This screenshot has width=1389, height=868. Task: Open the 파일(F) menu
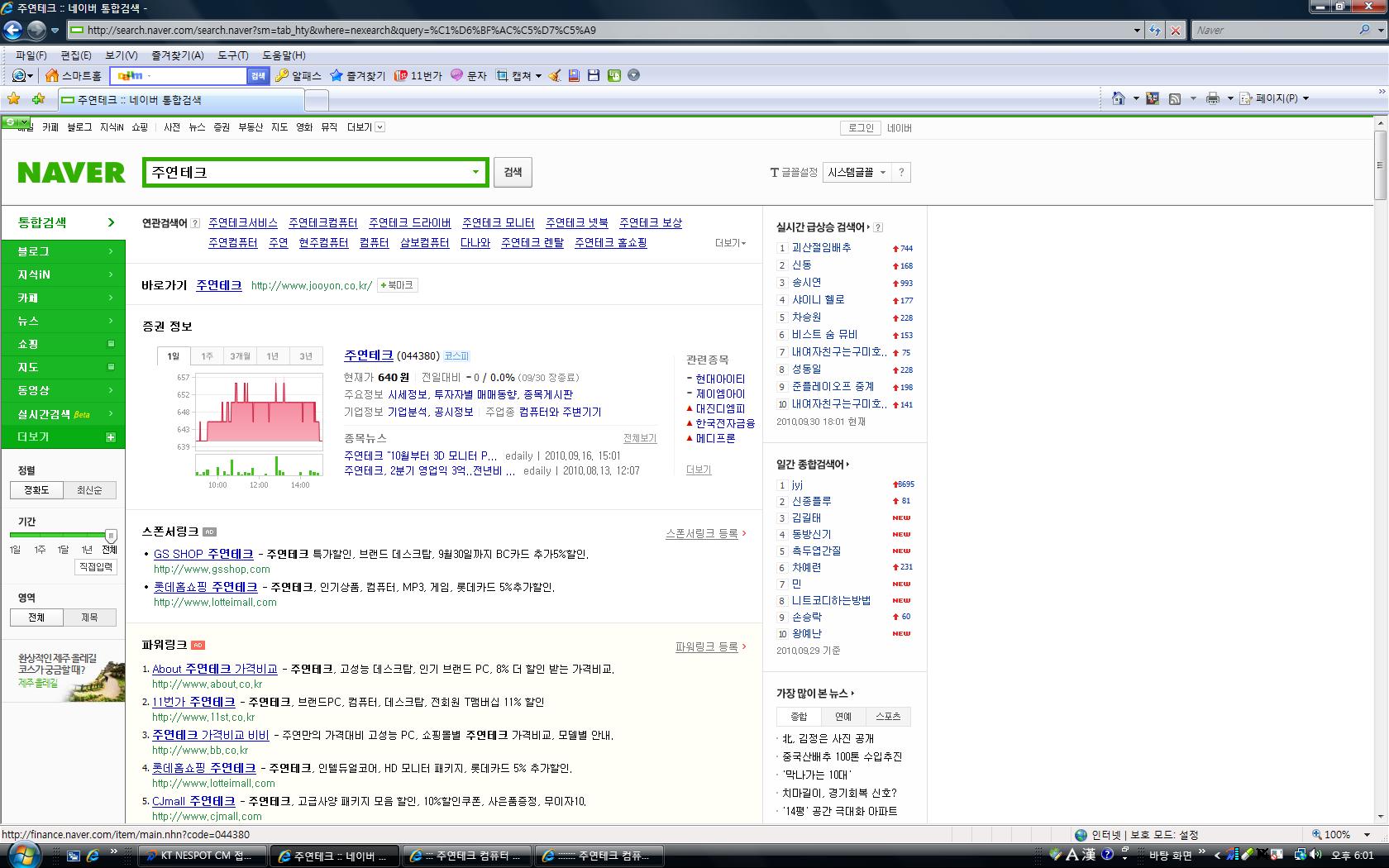click(31, 55)
